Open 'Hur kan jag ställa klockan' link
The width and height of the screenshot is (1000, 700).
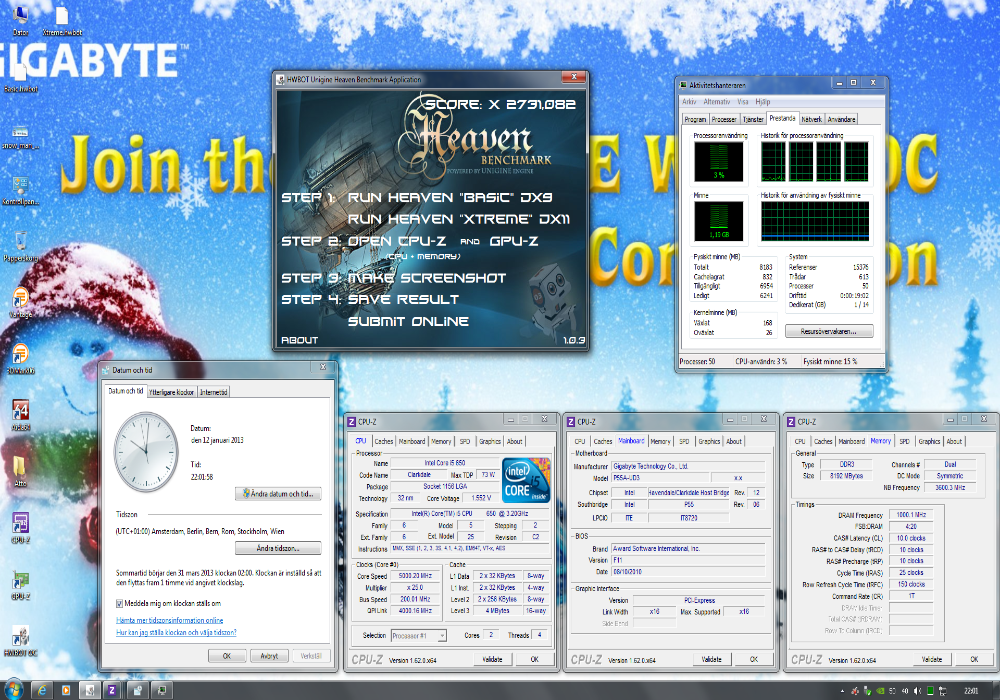click(x=176, y=632)
